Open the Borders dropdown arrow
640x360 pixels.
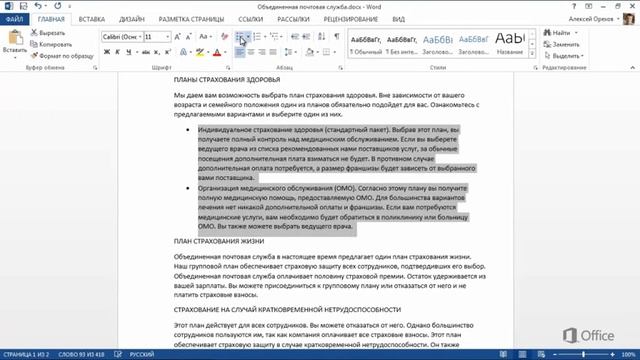[335, 52]
